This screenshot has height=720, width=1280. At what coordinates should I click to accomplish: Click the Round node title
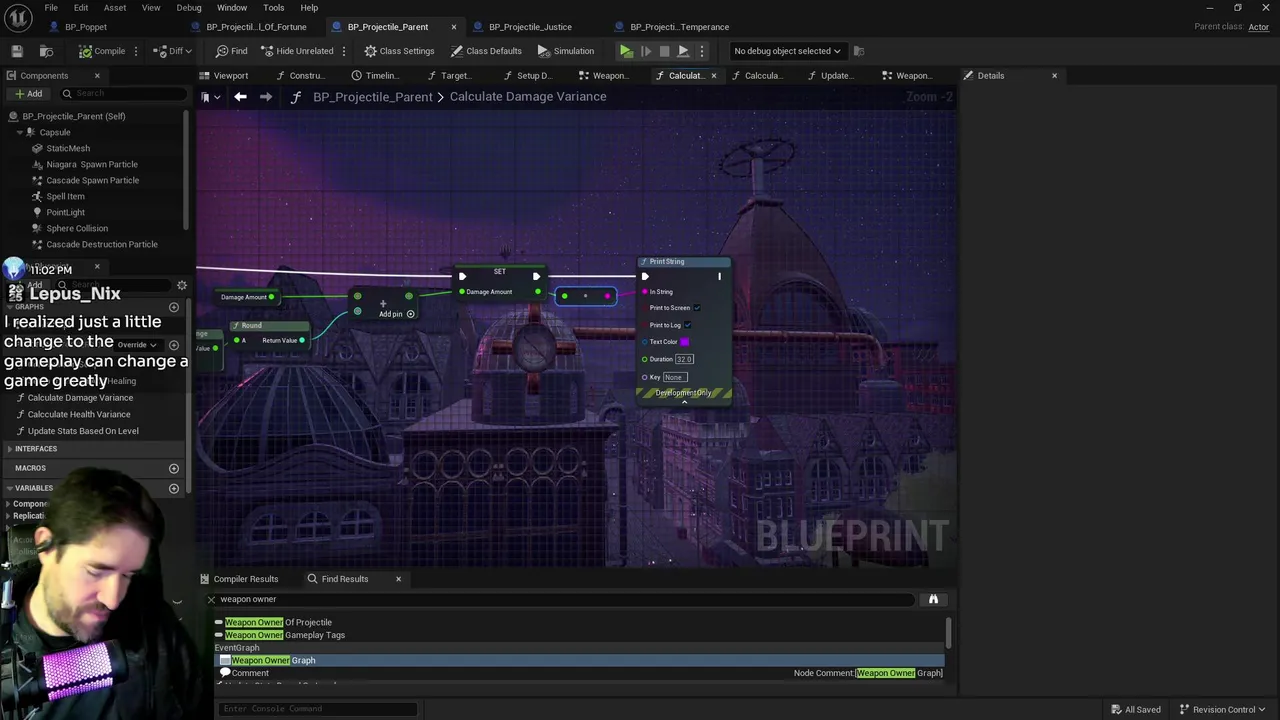(x=252, y=325)
